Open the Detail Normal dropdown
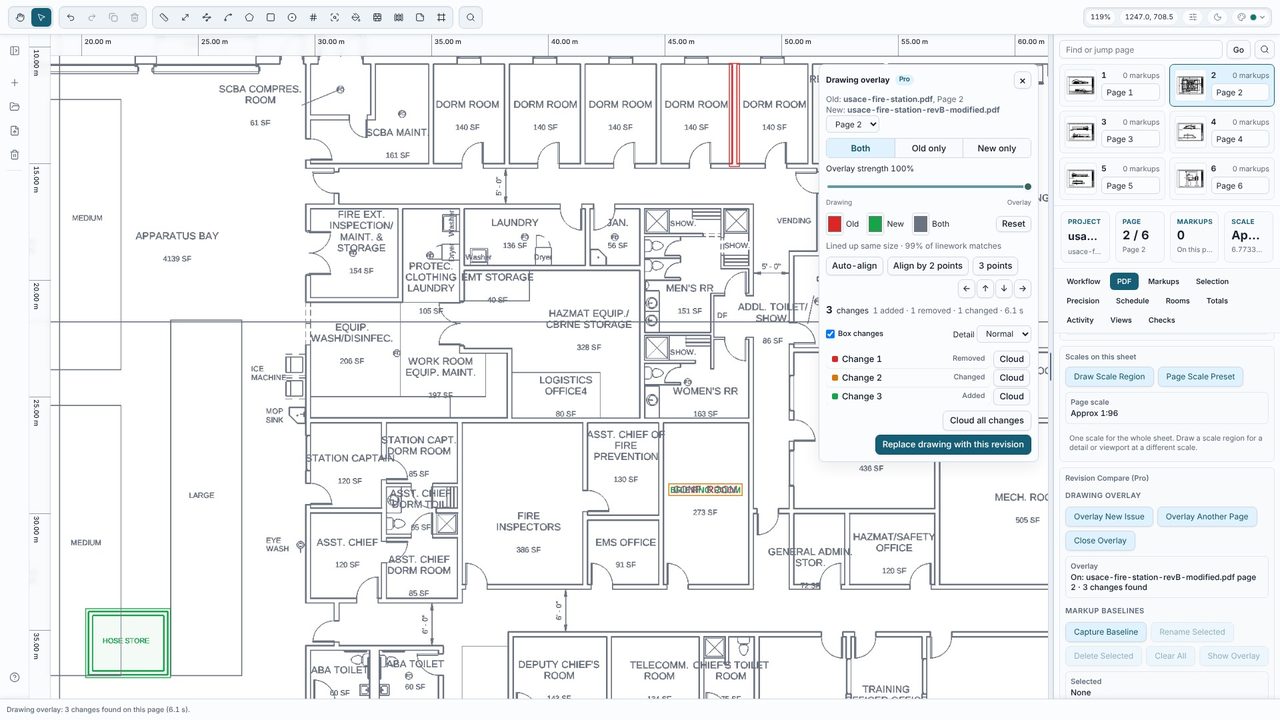This screenshot has height=720, width=1280. point(1004,334)
